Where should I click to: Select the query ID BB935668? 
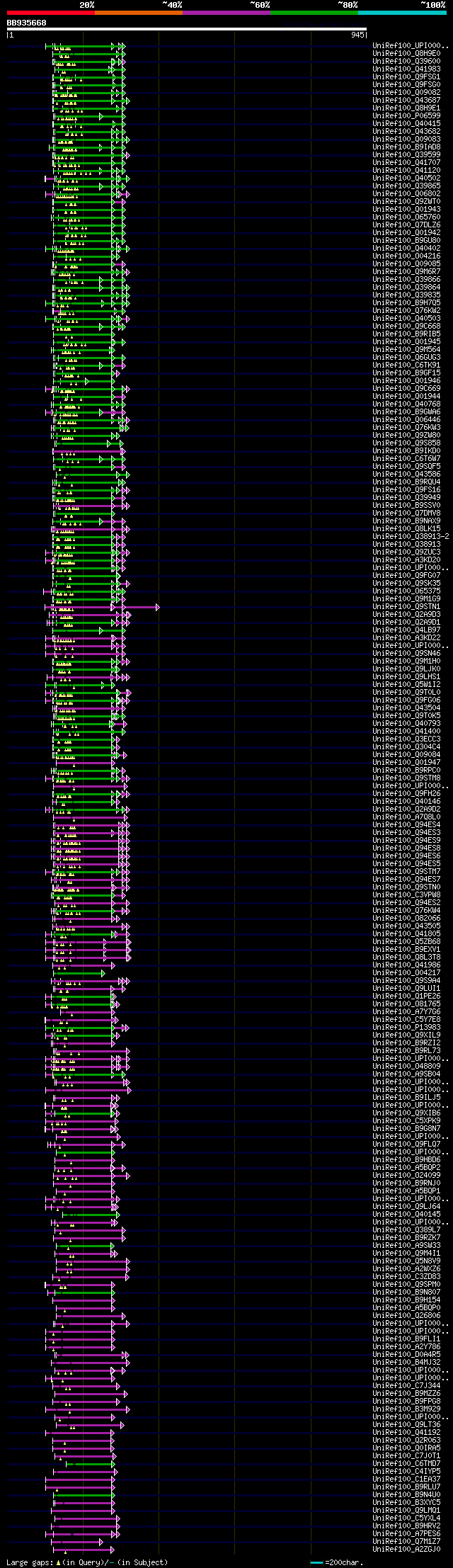tap(26, 23)
